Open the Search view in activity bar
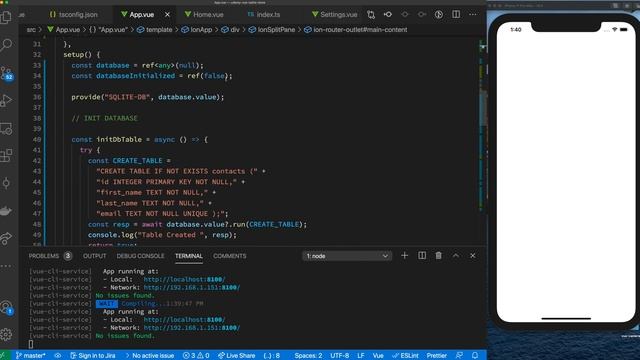This screenshot has height=360, width=640. coord(6,44)
